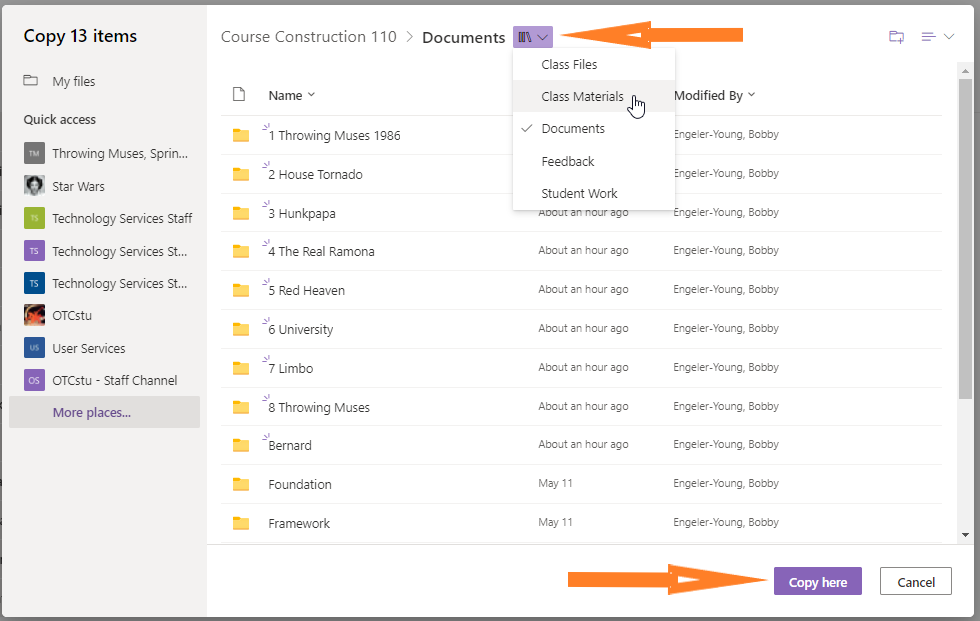The image size is (980, 621).
Task: Open the 8 Throwing Muses folder
Action: [319, 407]
